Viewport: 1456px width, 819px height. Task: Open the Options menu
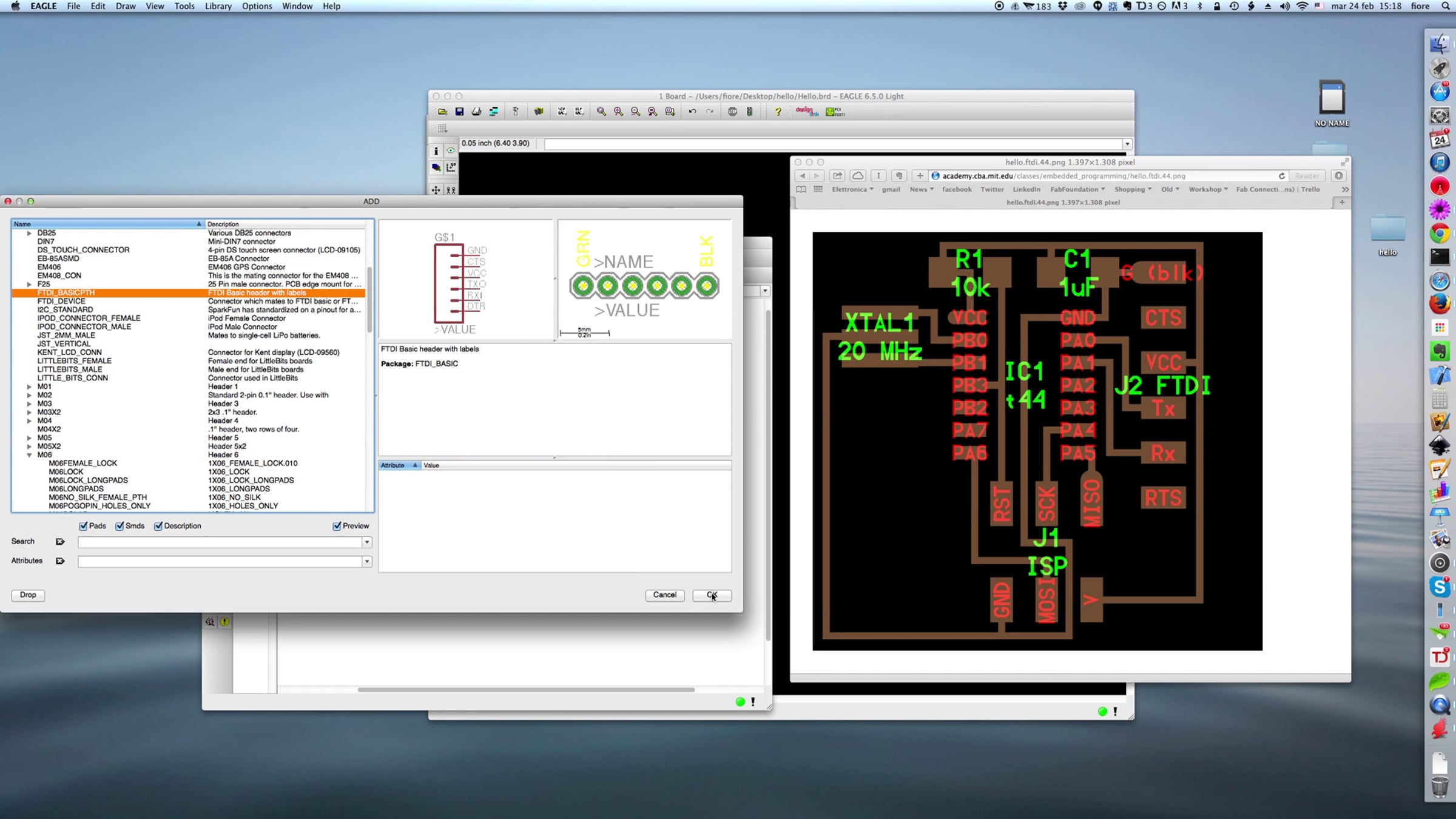pyautogui.click(x=257, y=6)
